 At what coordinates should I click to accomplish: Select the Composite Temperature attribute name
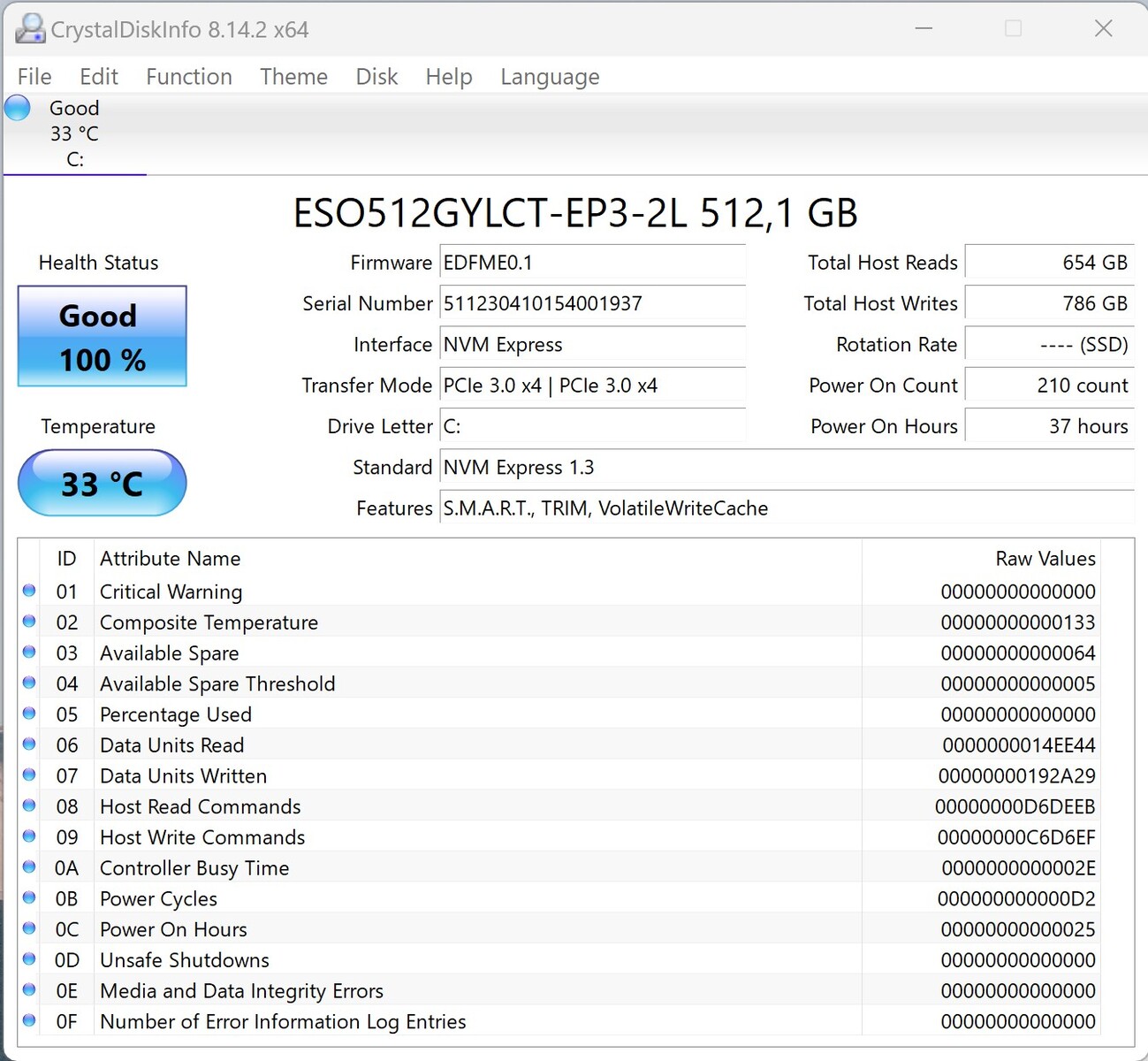[x=209, y=622]
